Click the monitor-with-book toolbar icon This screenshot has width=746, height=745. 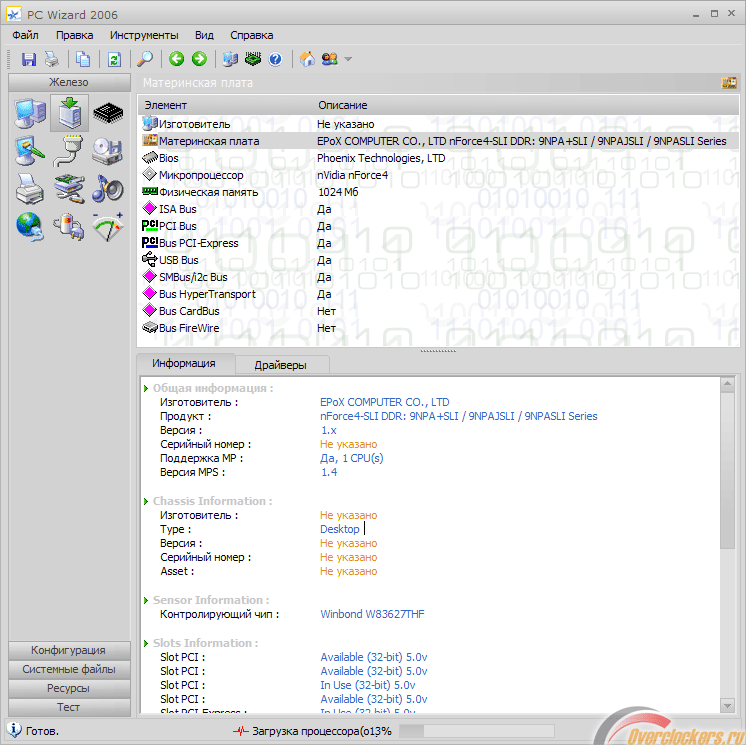click(230, 59)
